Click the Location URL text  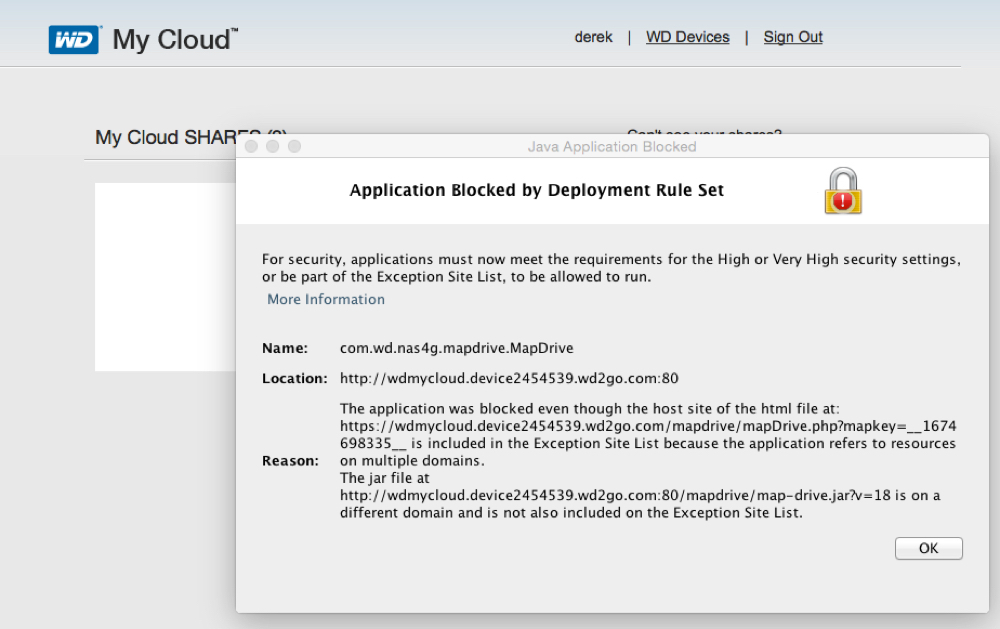tap(509, 379)
